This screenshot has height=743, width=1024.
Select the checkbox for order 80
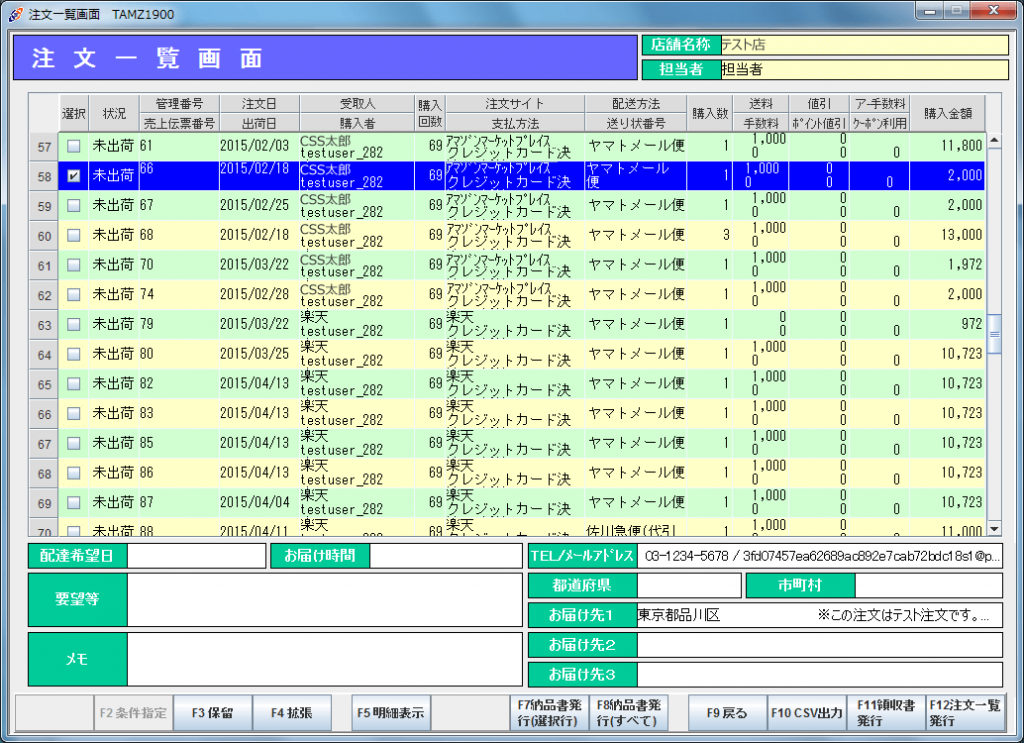click(x=73, y=355)
